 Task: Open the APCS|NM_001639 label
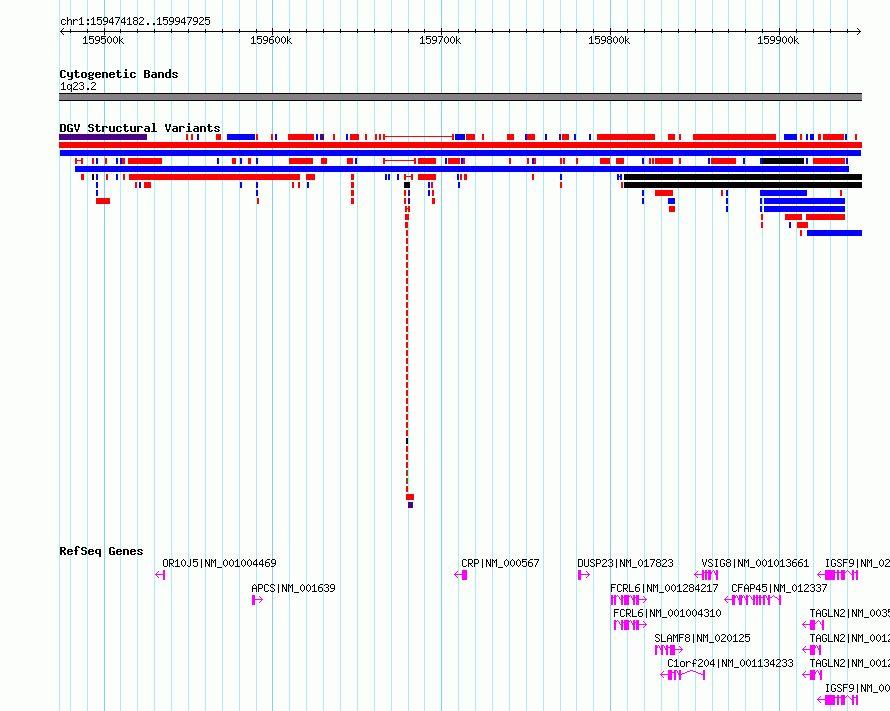click(x=293, y=588)
